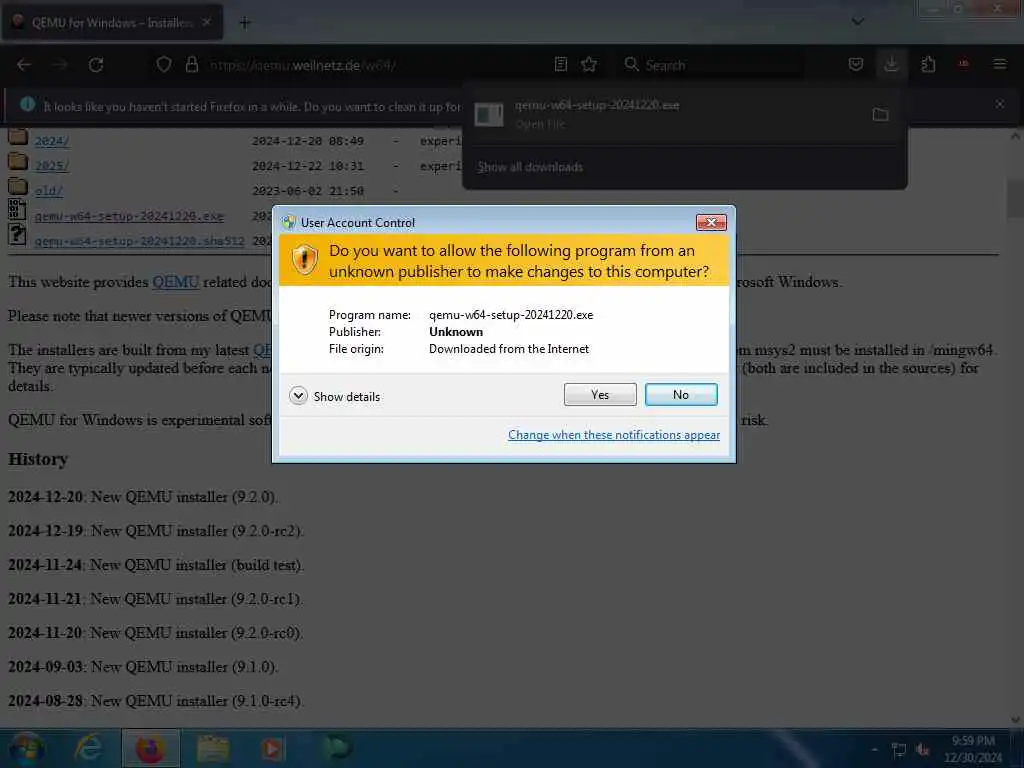Open the 2024/ directory link
The image size is (1024, 768).
(52, 141)
